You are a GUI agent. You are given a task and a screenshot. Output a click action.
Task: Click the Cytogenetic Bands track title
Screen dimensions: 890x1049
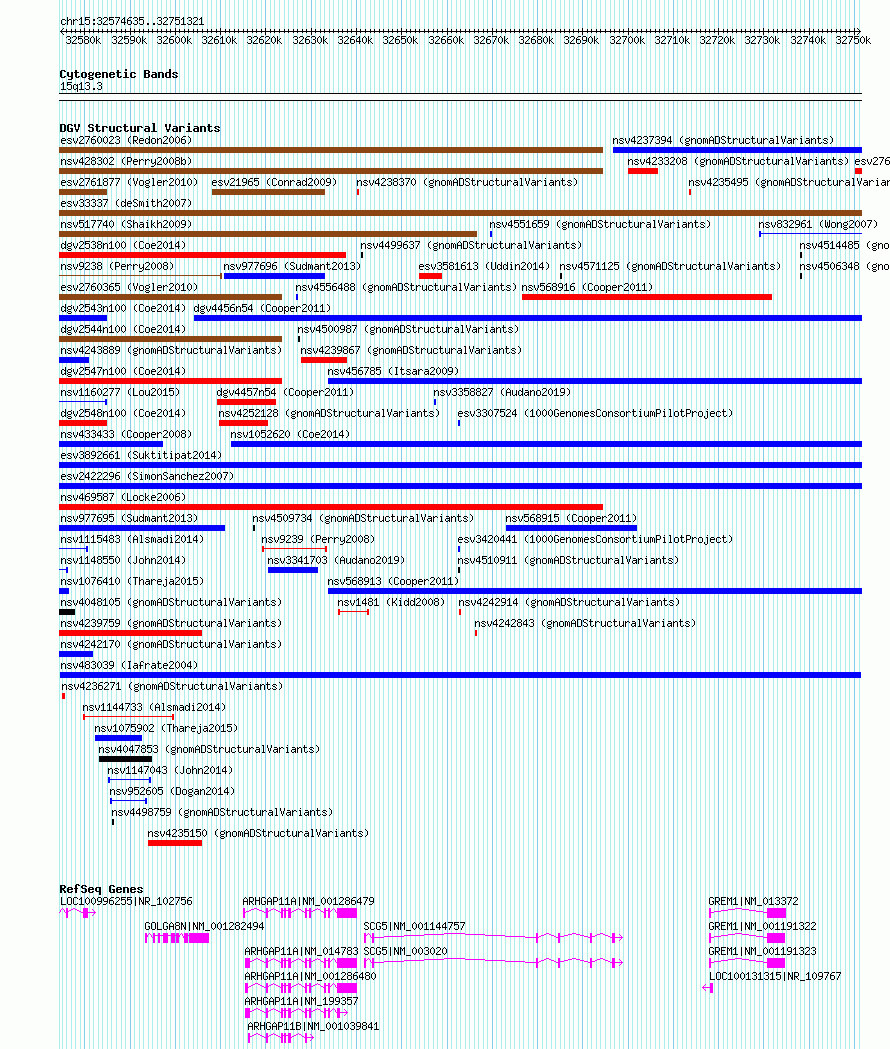click(118, 74)
